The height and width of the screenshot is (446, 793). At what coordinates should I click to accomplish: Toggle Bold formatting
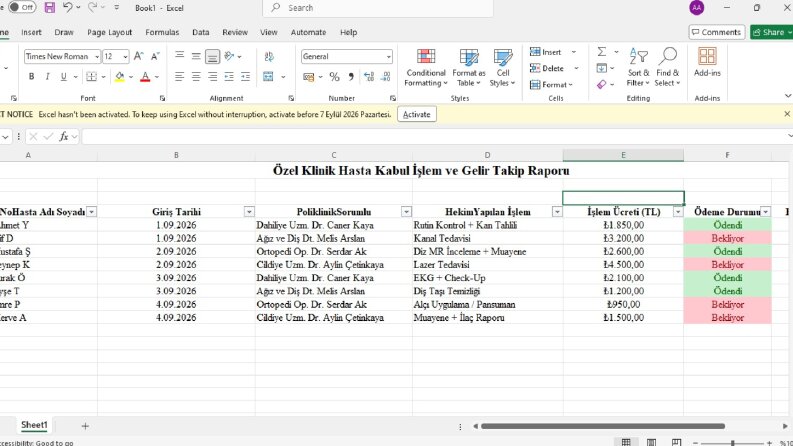tap(31, 76)
